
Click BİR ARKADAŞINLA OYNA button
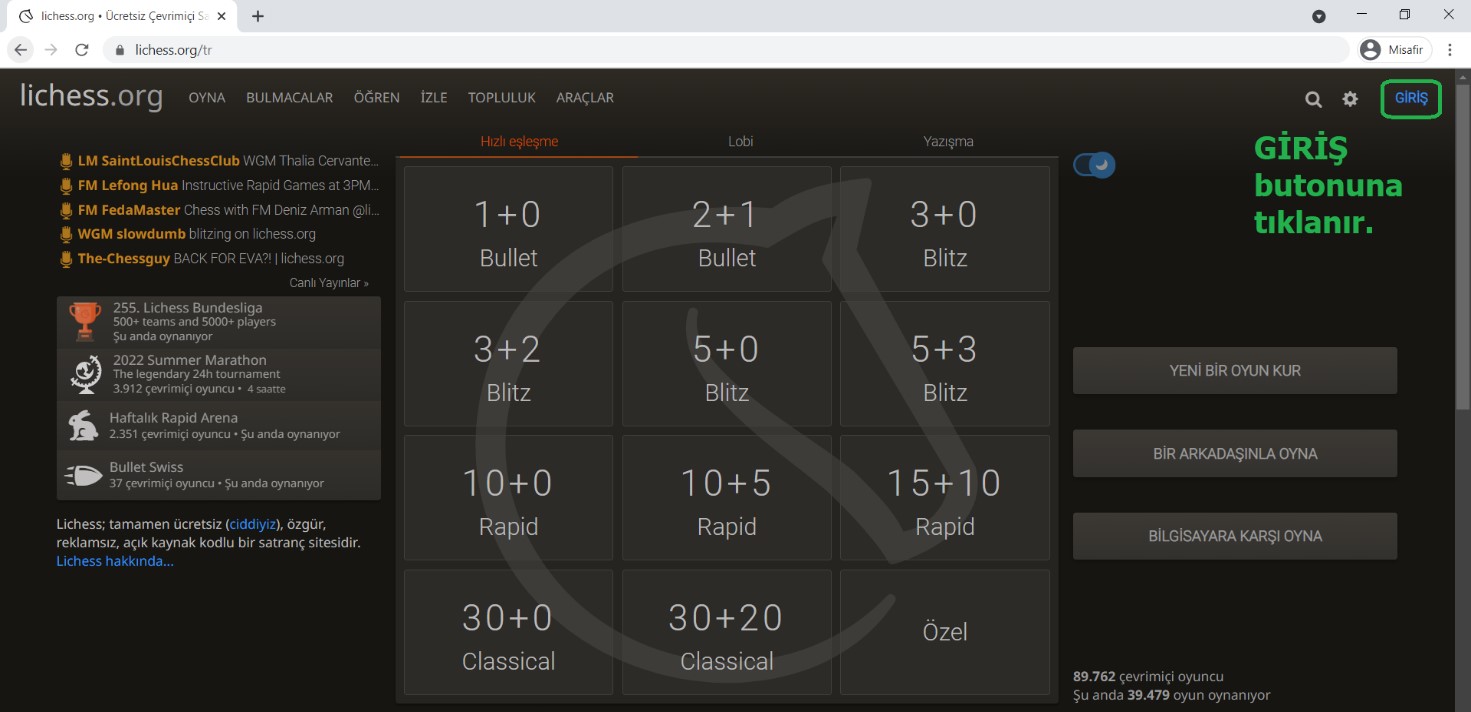1235,454
